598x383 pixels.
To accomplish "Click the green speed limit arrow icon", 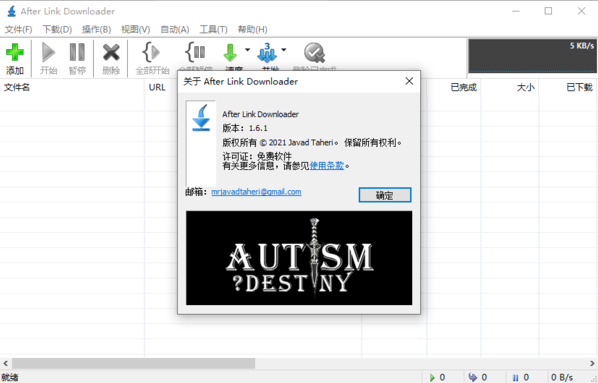I will pyautogui.click(x=230, y=53).
